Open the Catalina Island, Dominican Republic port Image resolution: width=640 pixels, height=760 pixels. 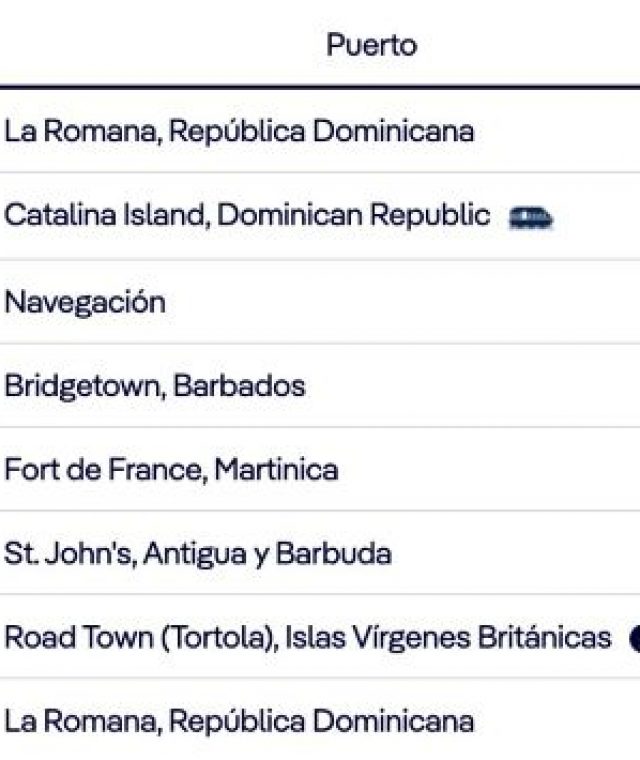247,216
